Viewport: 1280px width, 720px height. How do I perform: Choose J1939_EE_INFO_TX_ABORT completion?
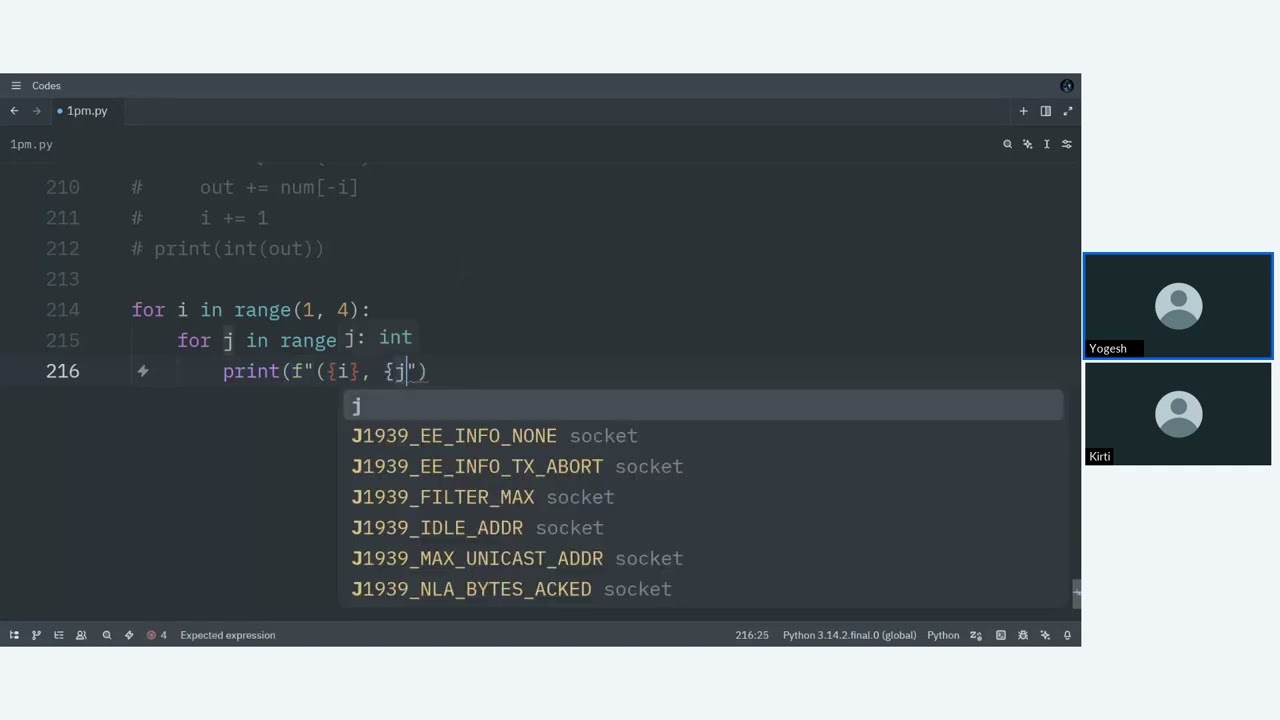(x=703, y=467)
